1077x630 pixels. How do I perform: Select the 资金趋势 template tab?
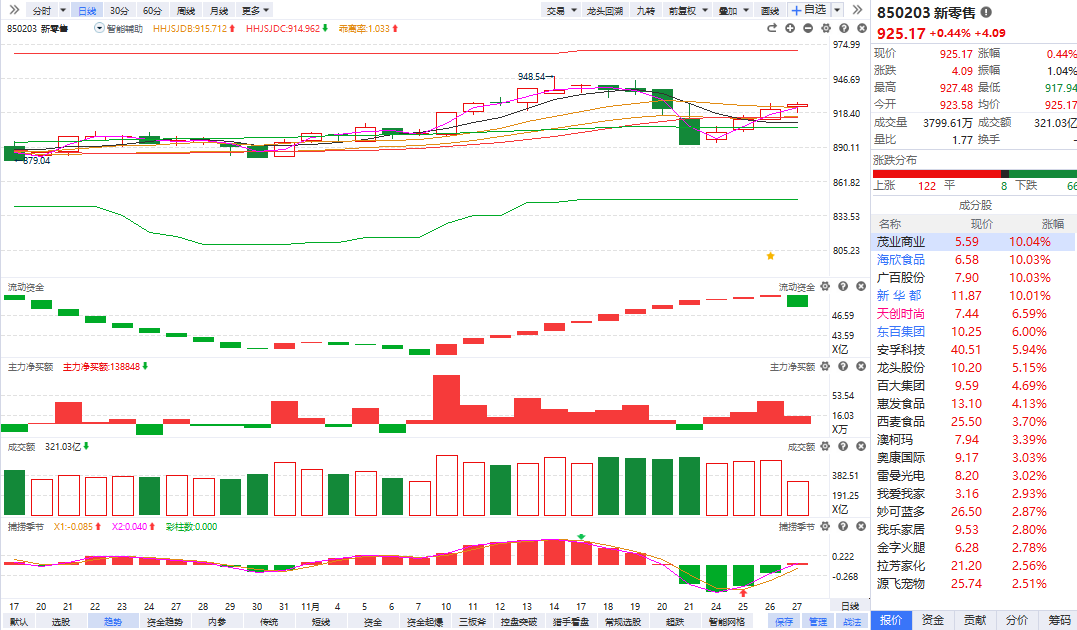[x=165, y=622]
